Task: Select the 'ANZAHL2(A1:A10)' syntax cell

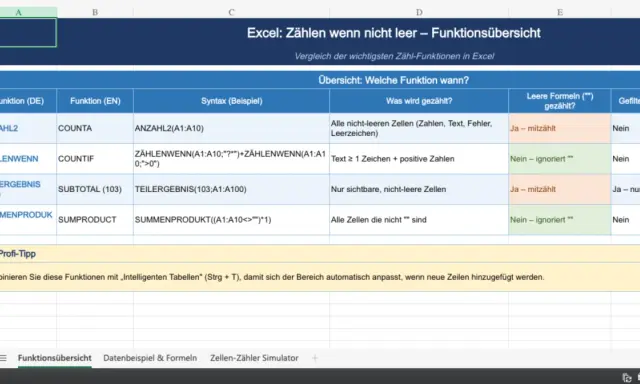Action: (231, 128)
